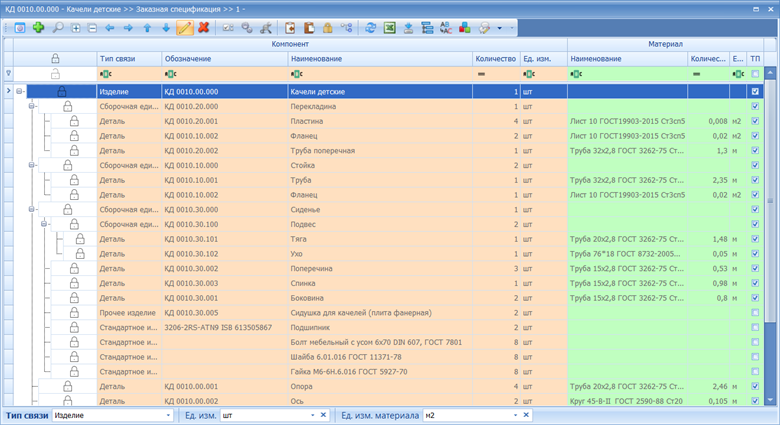Click the ABC replace text icon

click(x=446, y=28)
